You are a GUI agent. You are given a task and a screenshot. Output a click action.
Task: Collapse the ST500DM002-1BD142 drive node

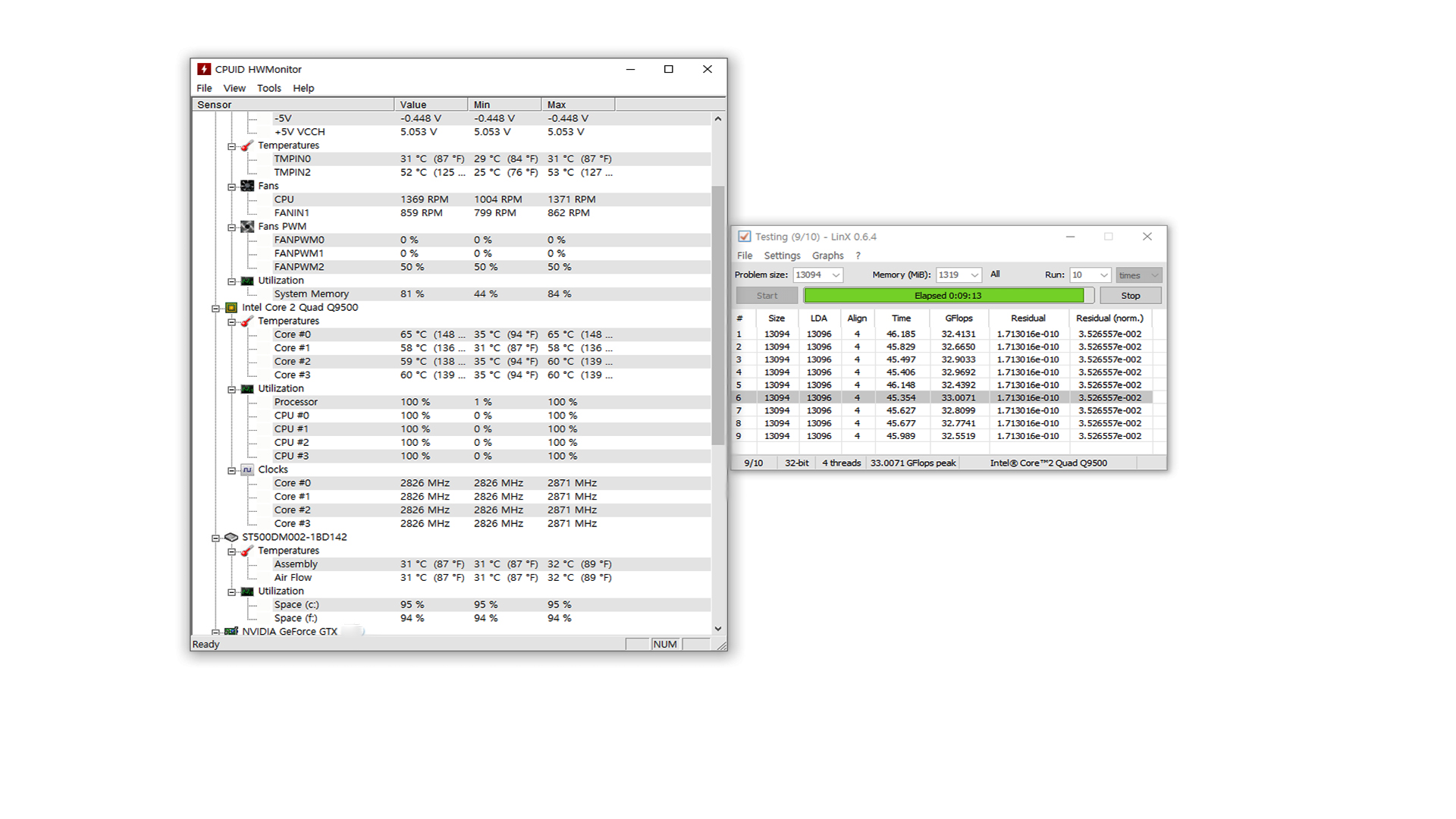click(216, 538)
